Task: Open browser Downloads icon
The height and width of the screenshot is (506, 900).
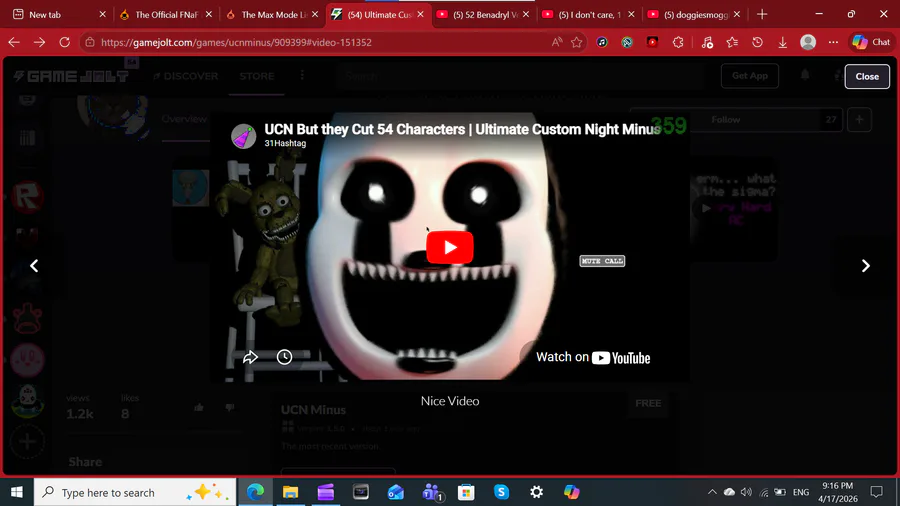Action: coord(782,42)
